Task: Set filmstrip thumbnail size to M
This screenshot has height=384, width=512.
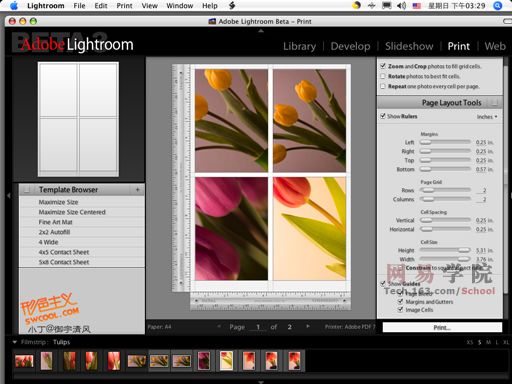Action: click(x=488, y=342)
